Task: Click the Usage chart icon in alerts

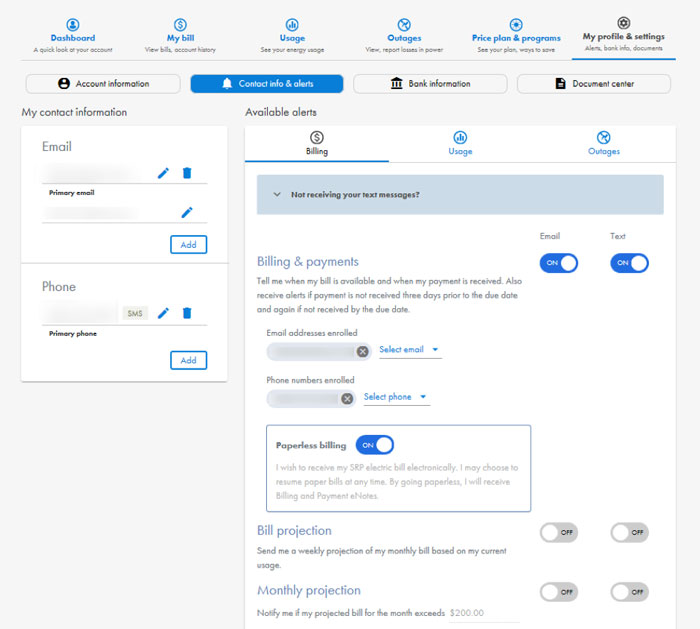Action: click(460, 137)
